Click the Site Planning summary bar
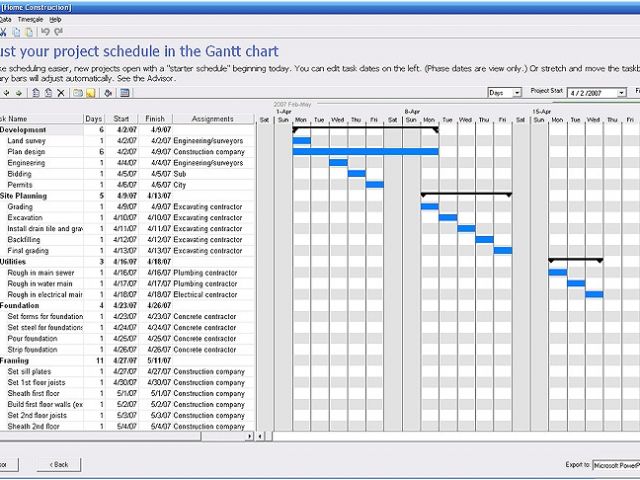Image resolution: width=640 pixels, height=480 pixels. 466,195
